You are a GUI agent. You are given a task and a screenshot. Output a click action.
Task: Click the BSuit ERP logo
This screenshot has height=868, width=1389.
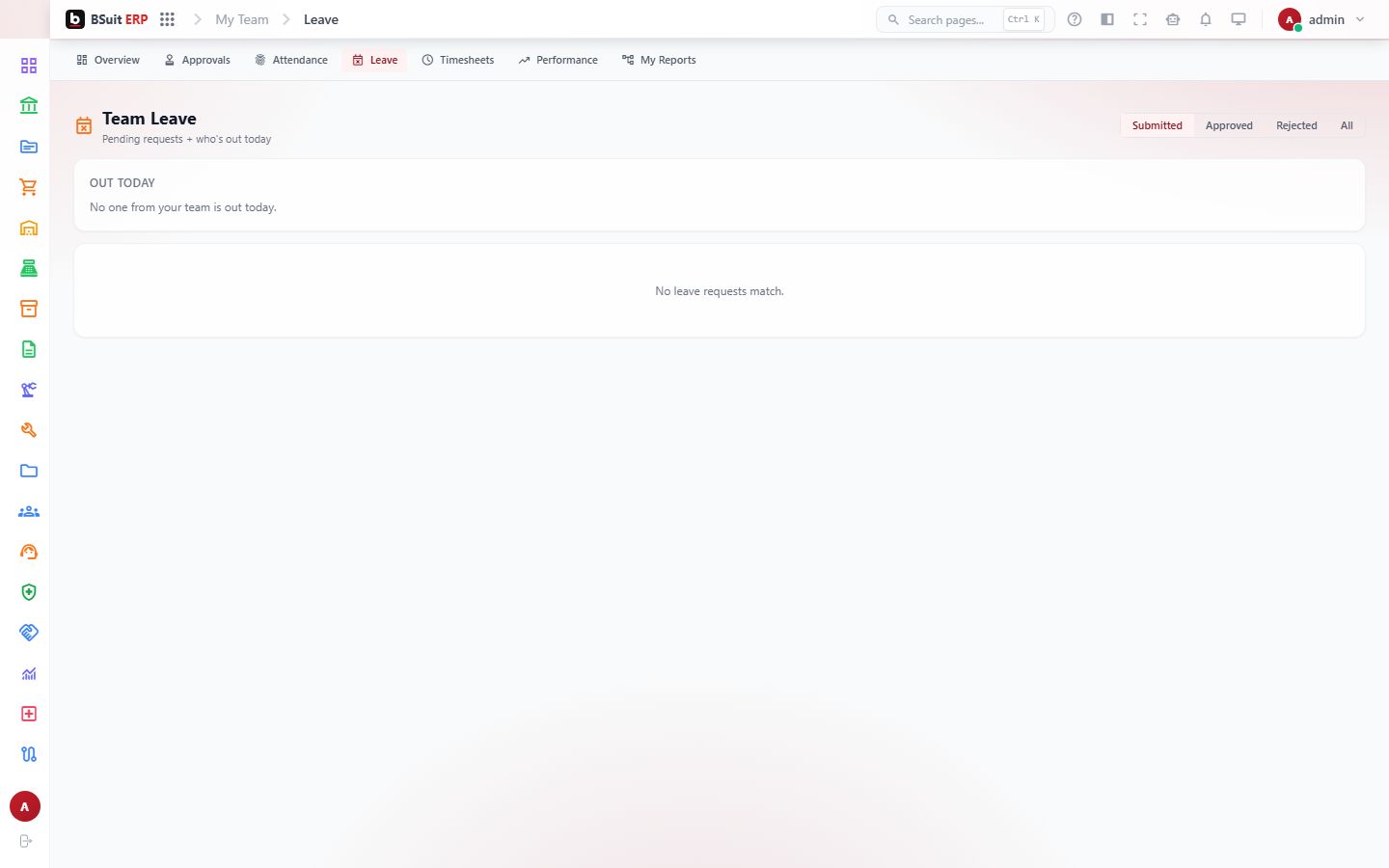pos(107,19)
